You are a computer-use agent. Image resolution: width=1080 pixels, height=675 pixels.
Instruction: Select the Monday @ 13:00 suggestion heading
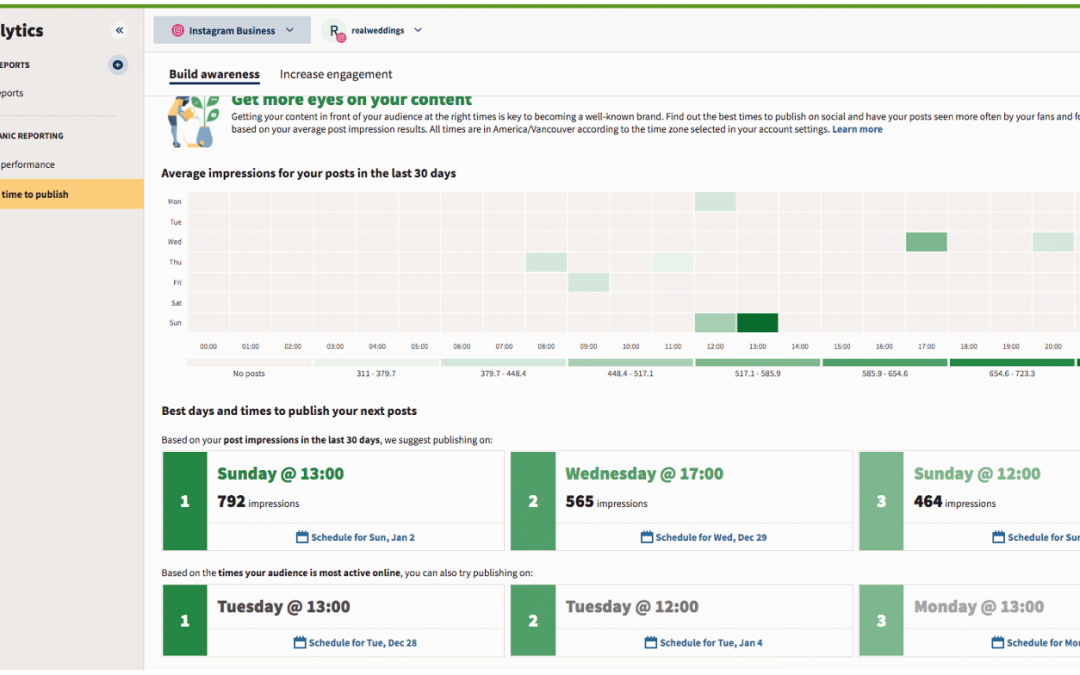979,607
